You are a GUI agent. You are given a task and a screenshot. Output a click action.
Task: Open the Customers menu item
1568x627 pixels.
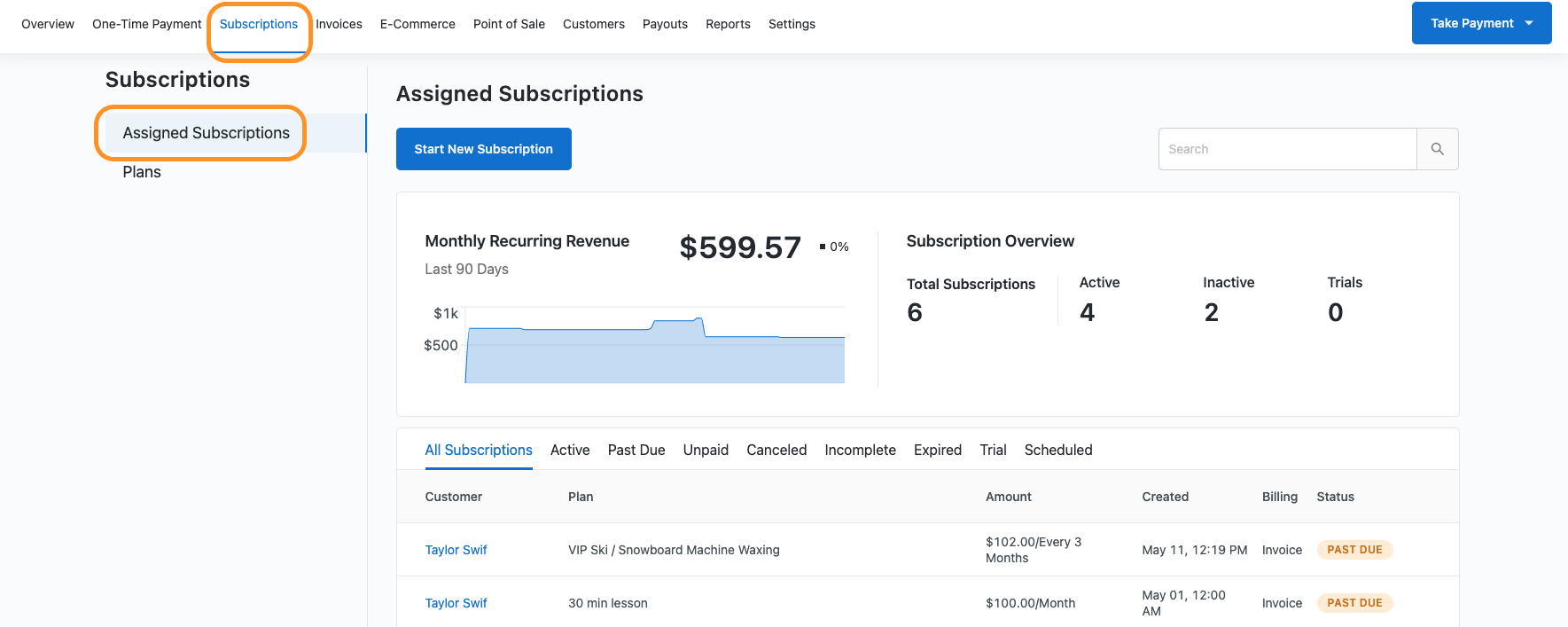coord(594,24)
